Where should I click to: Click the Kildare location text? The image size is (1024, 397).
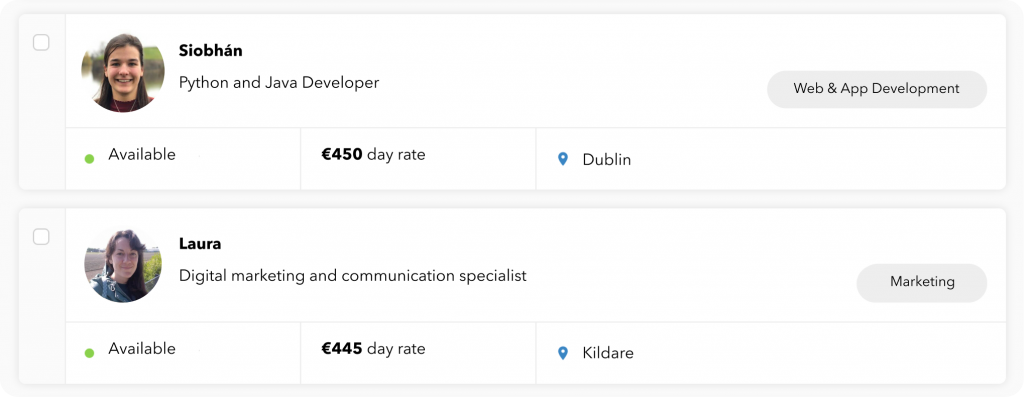608,353
